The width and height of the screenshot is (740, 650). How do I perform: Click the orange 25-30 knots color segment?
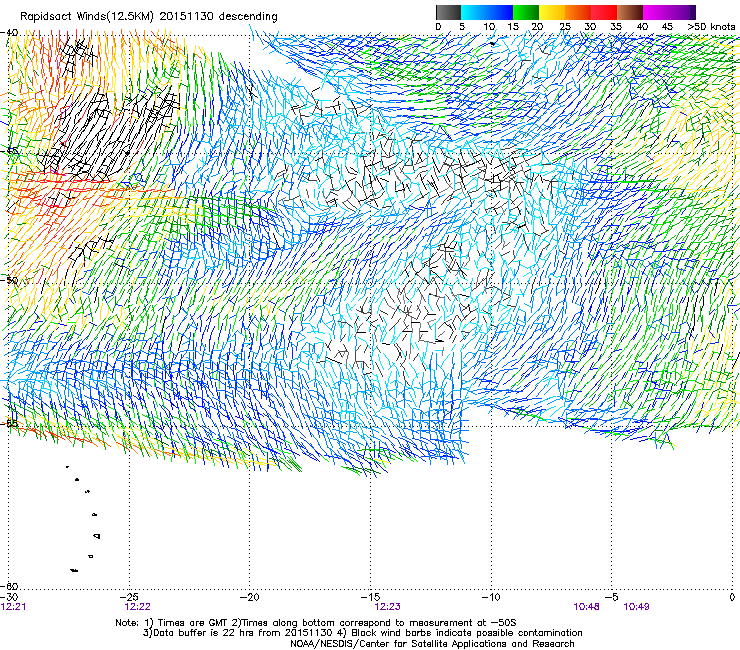(578, 12)
